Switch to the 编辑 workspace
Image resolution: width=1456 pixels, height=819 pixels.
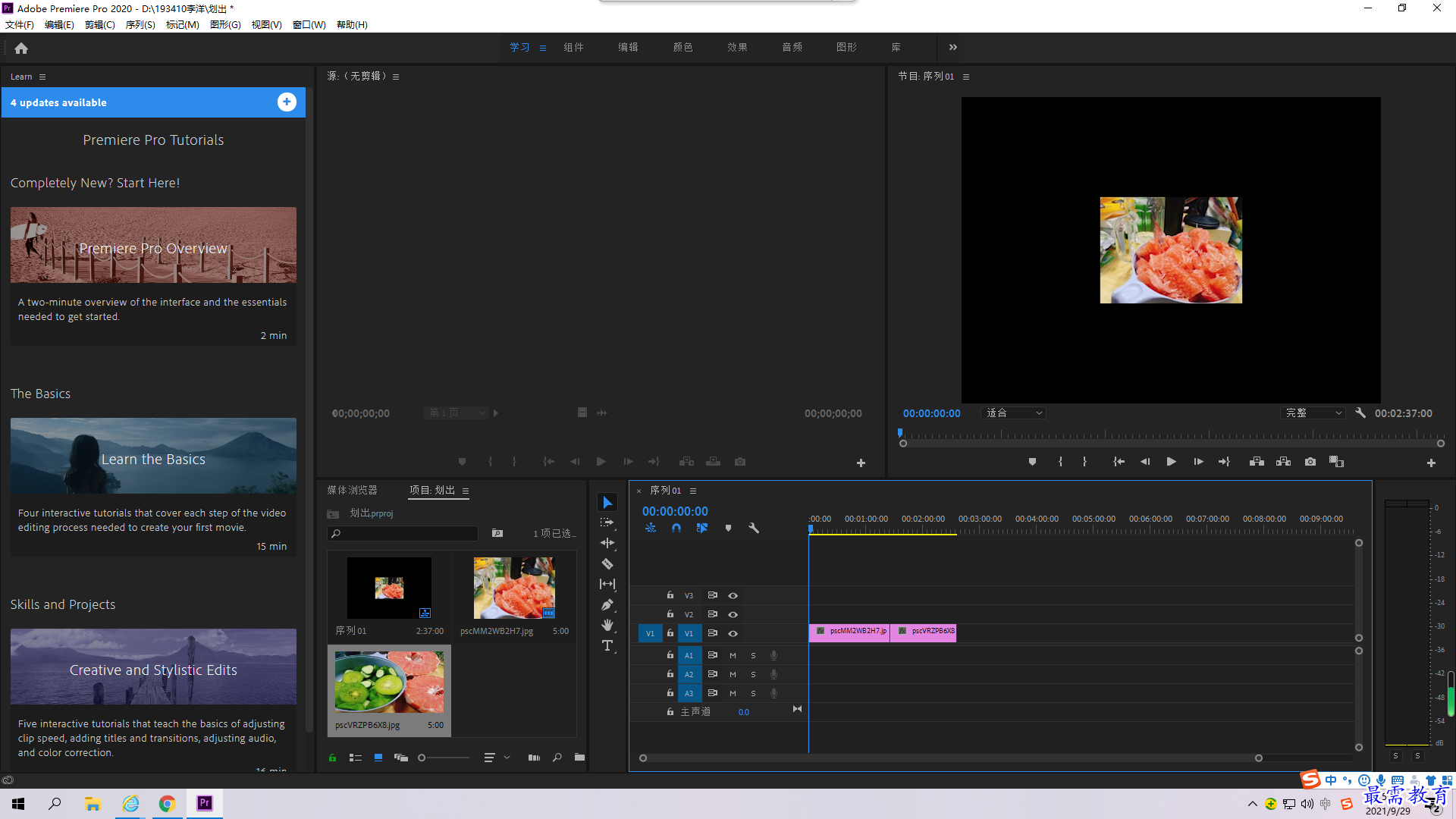point(628,47)
